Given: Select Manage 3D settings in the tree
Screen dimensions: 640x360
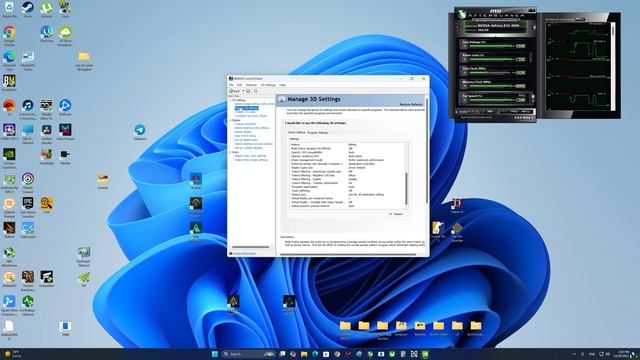Looking at the screenshot, I should point(246,108).
